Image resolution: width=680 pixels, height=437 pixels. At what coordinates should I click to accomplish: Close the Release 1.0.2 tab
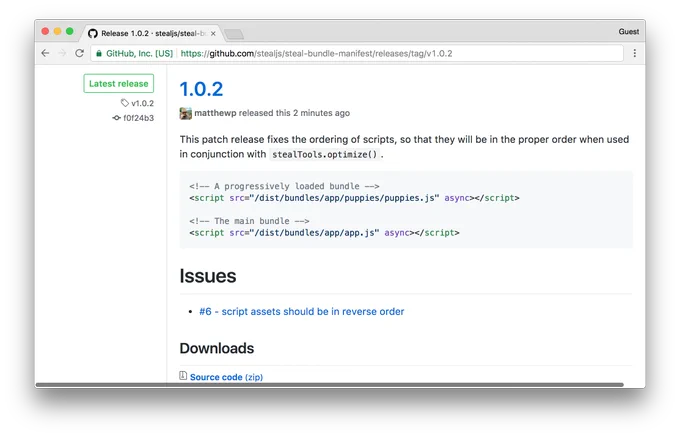[x=213, y=33]
